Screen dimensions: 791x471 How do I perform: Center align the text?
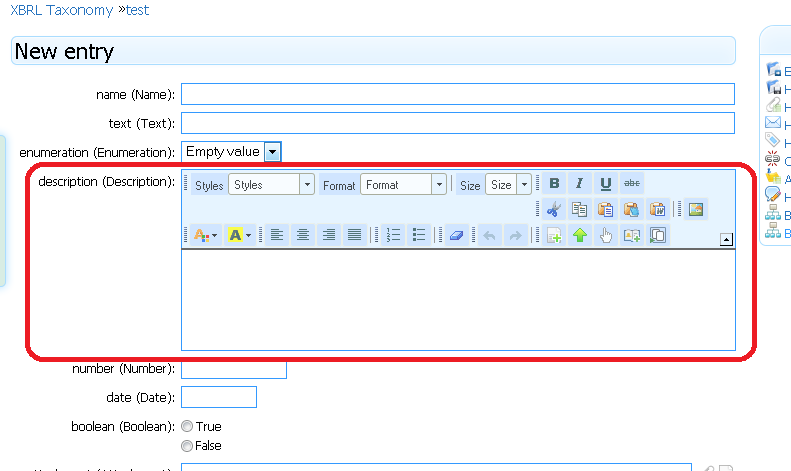tap(303, 235)
